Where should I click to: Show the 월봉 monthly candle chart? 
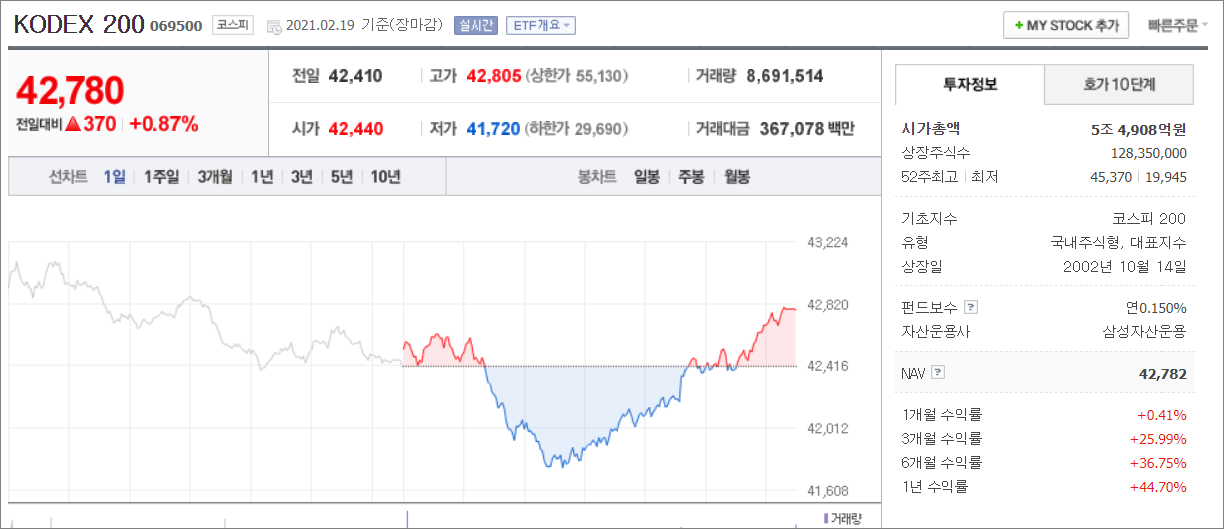(736, 177)
